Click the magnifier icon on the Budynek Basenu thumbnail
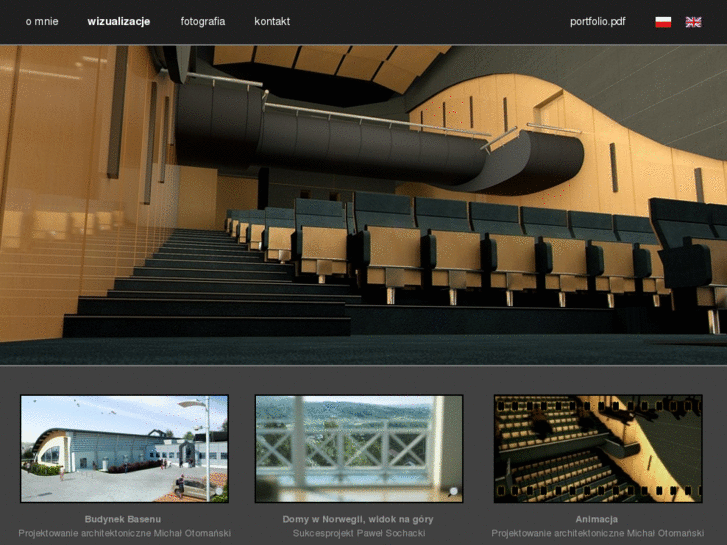Image resolution: width=727 pixels, height=545 pixels. 218,492
